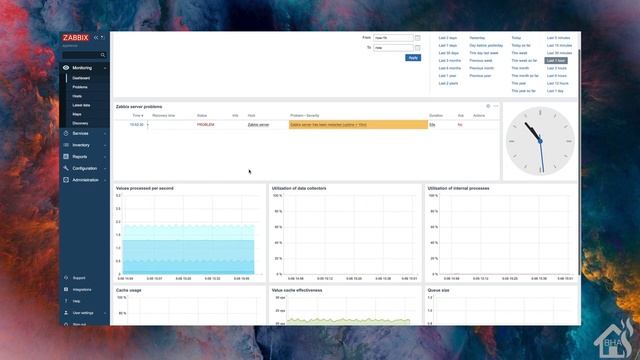Select This month so far range
640x360 pixels.
[525, 76]
